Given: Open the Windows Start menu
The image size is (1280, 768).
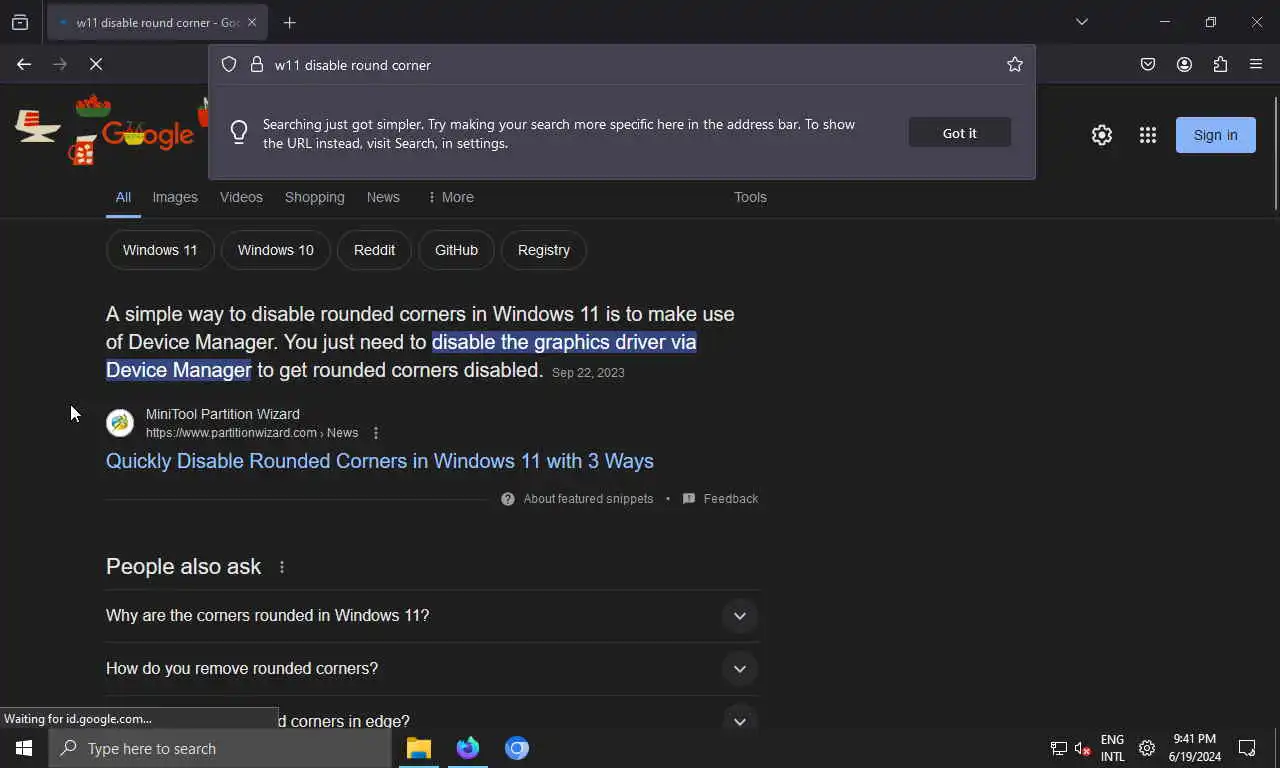Looking at the screenshot, I should (x=24, y=748).
